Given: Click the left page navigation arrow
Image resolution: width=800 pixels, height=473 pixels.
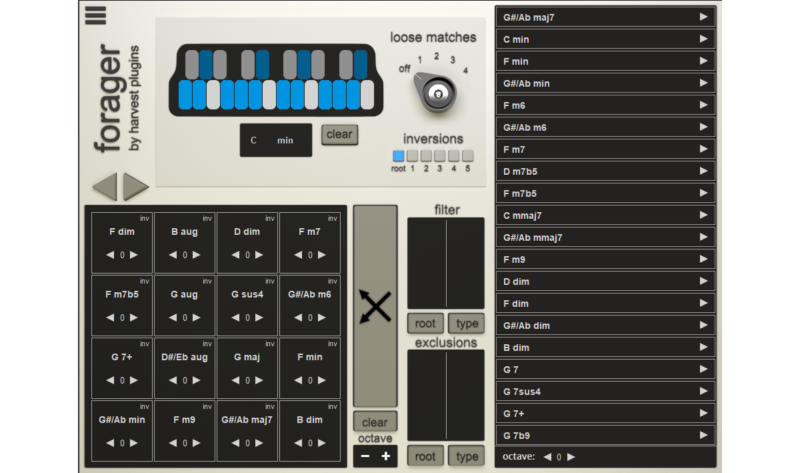Looking at the screenshot, I should (105, 186).
